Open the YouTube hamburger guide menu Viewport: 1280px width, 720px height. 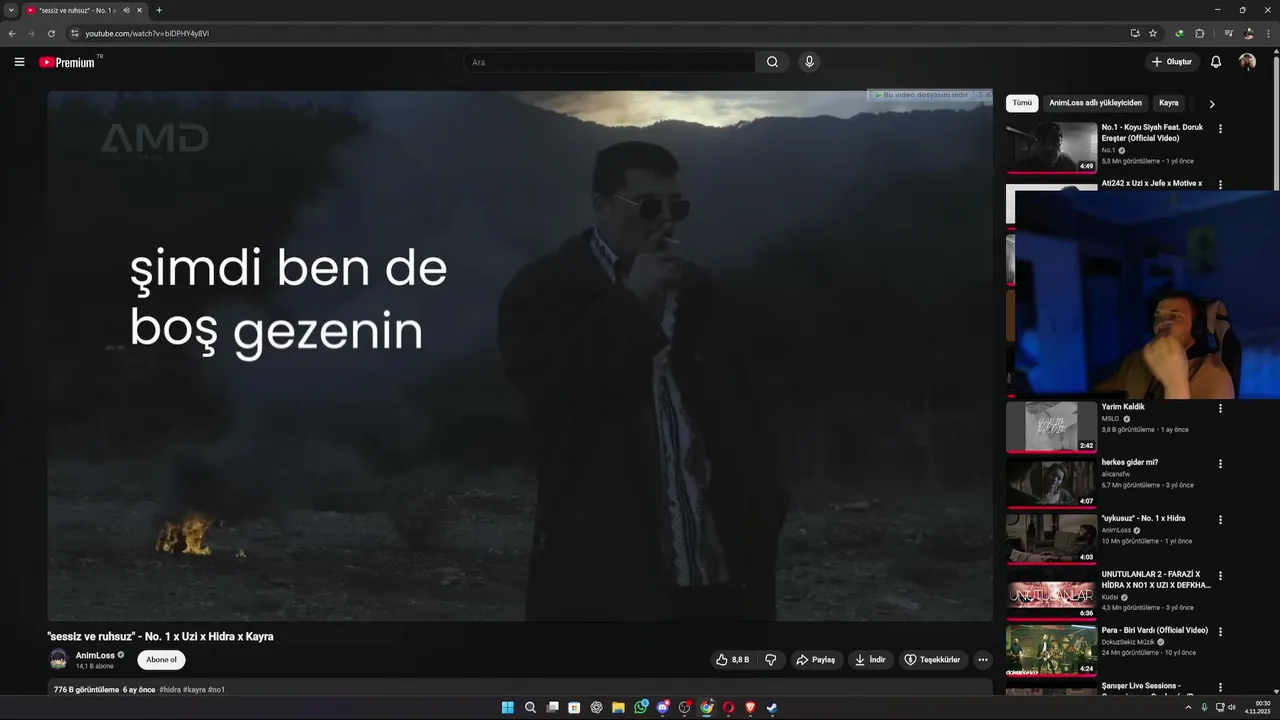point(19,62)
